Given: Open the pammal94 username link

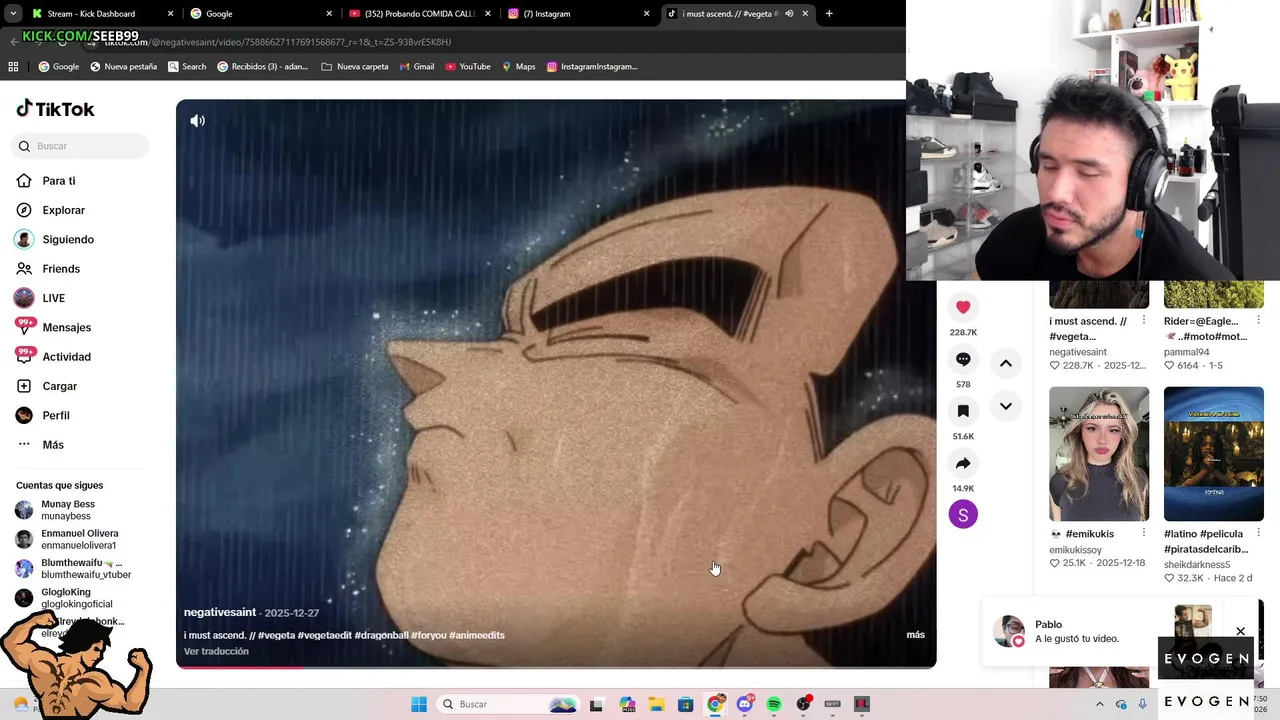Looking at the screenshot, I should [x=1186, y=352].
